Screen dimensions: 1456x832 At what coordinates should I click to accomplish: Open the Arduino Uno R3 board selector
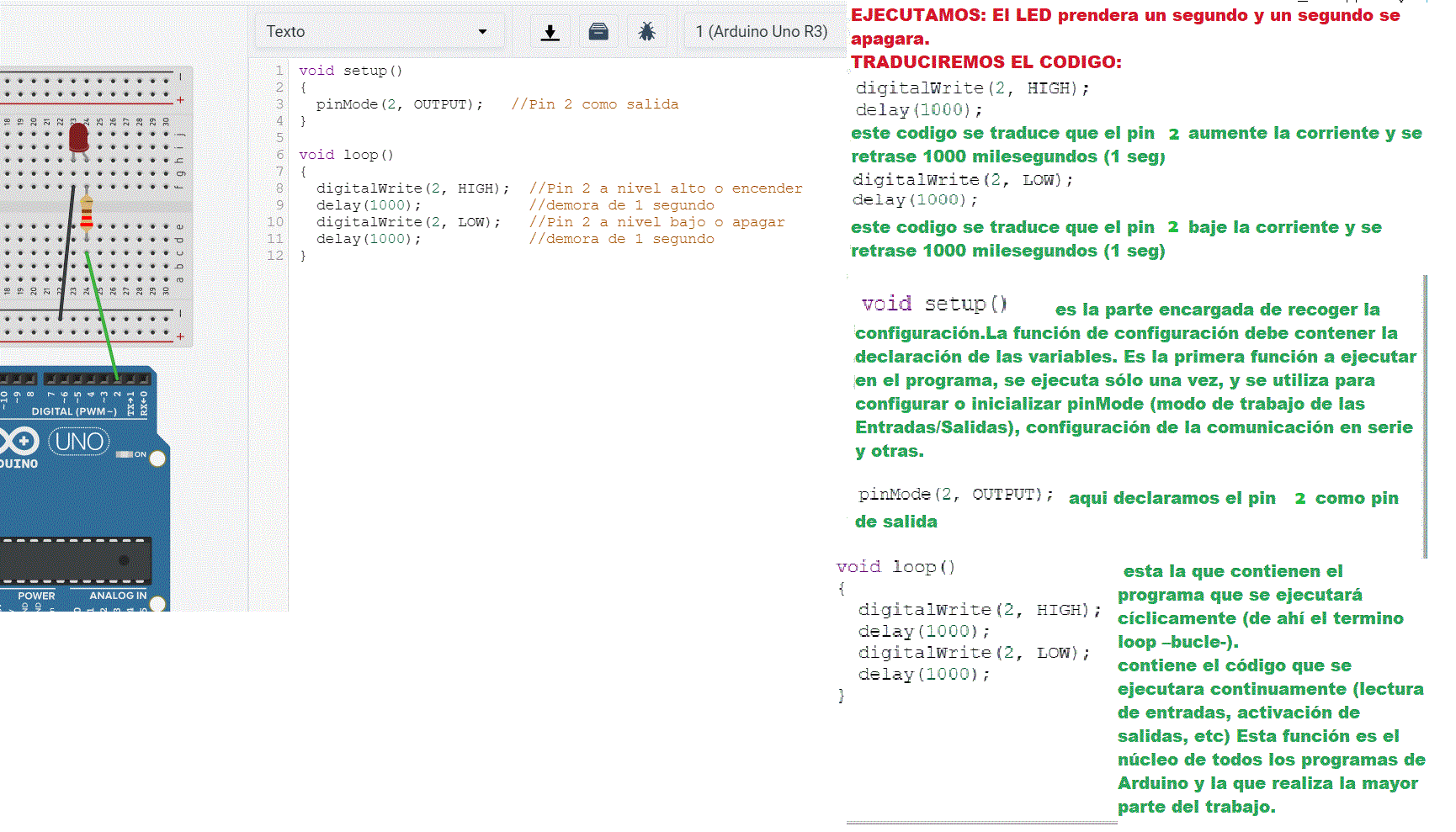coord(761,32)
